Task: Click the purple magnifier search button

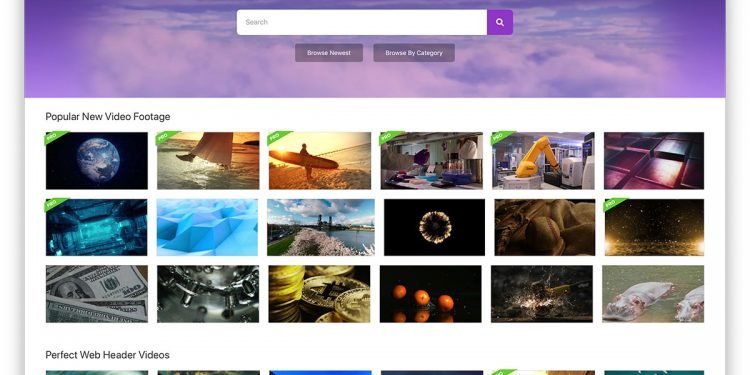Action: click(x=500, y=22)
